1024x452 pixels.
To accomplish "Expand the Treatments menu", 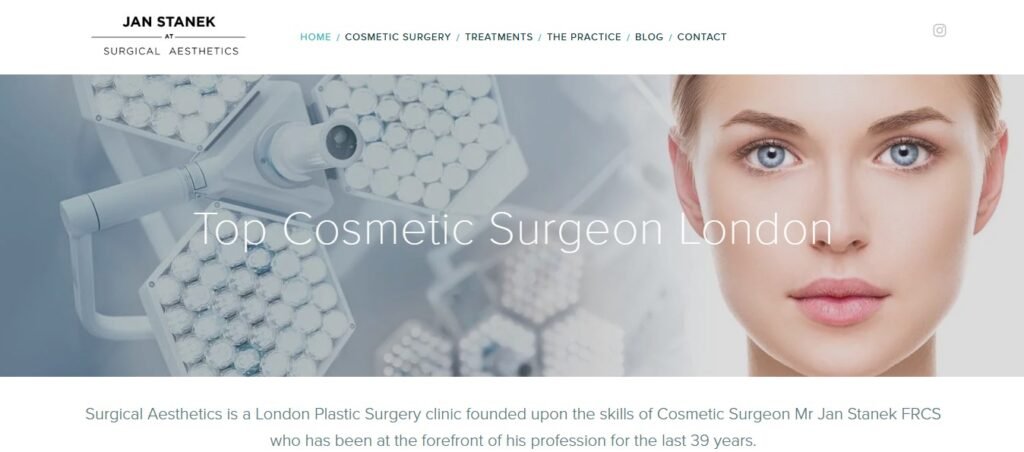I will tap(499, 37).
